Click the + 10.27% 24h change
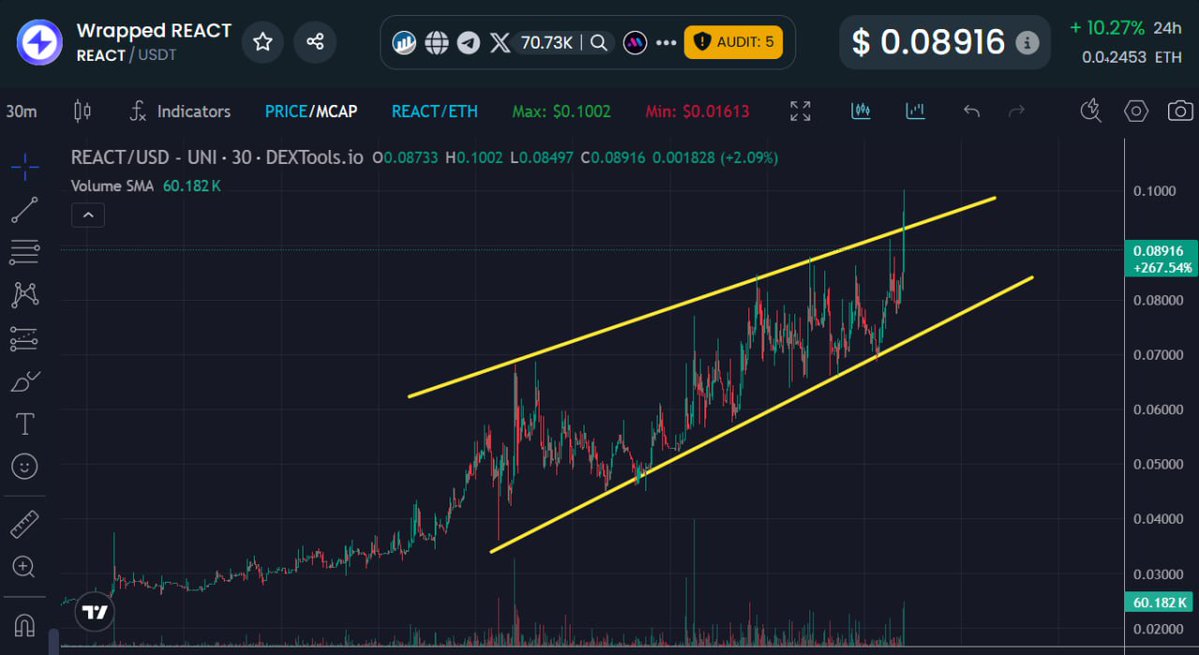This screenshot has width=1199, height=655. (x=1107, y=29)
